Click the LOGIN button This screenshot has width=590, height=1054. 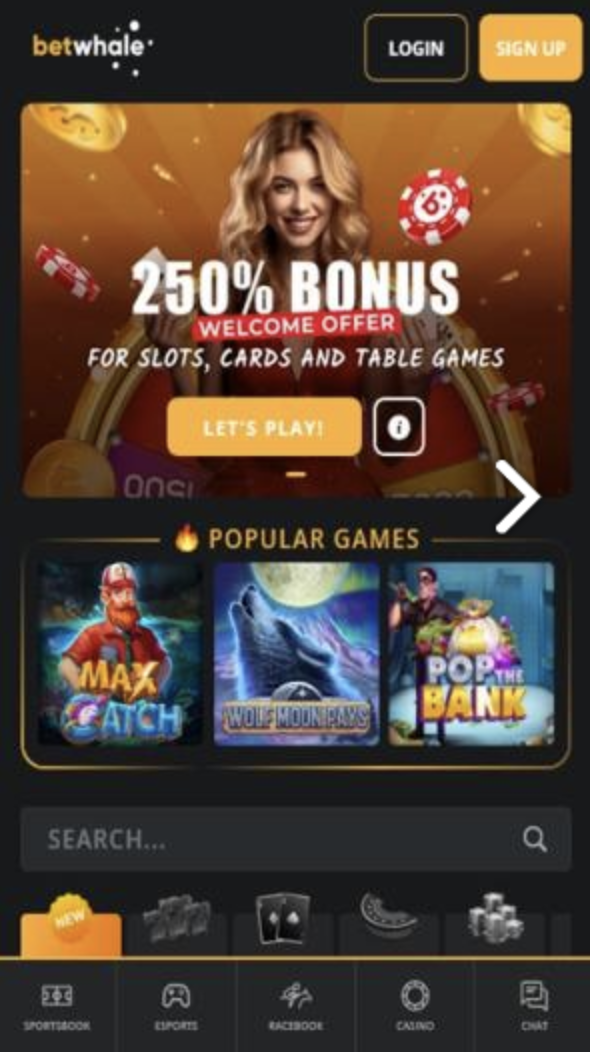click(416, 48)
